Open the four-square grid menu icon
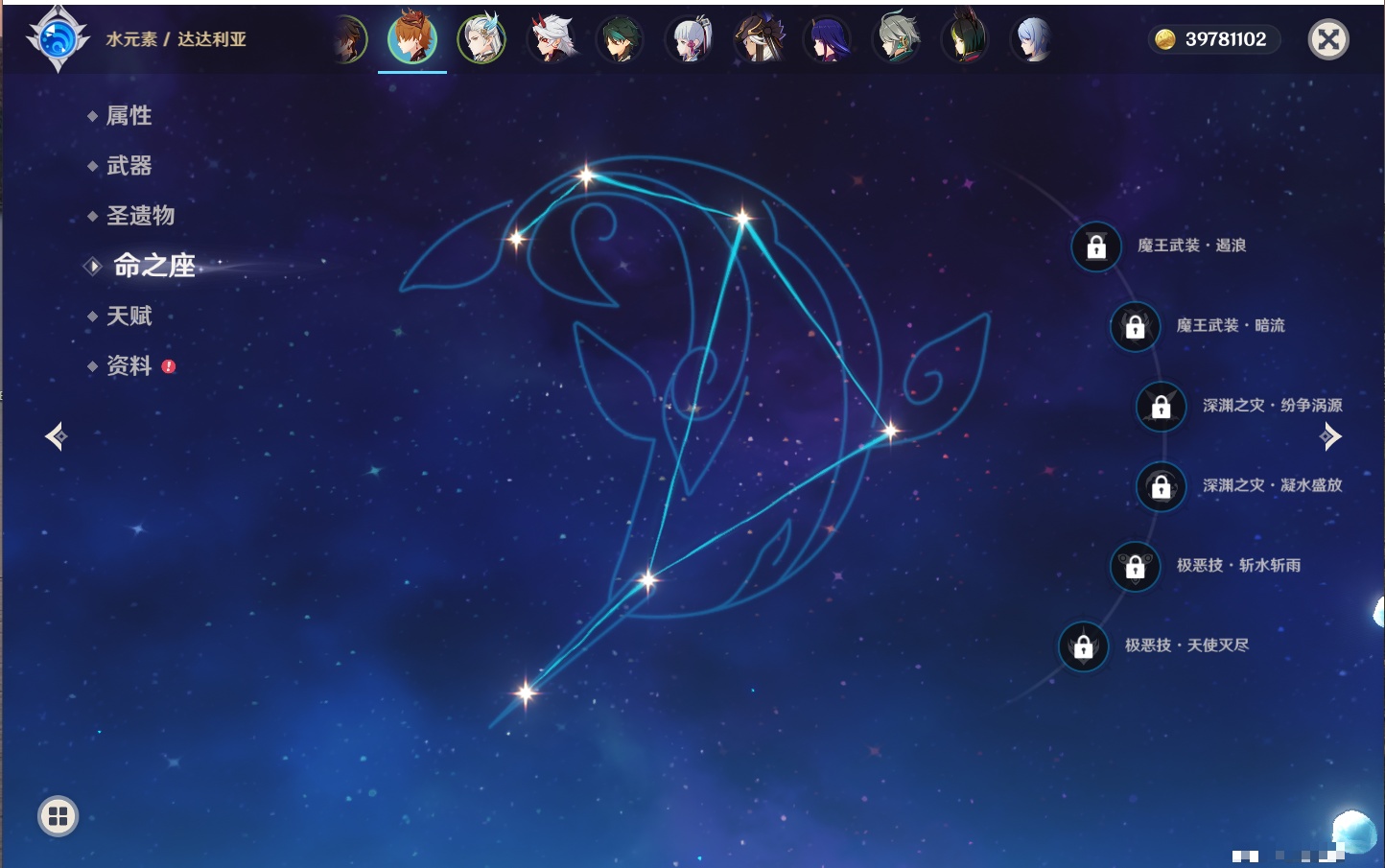Image resolution: width=1385 pixels, height=868 pixels. tap(58, 816)
